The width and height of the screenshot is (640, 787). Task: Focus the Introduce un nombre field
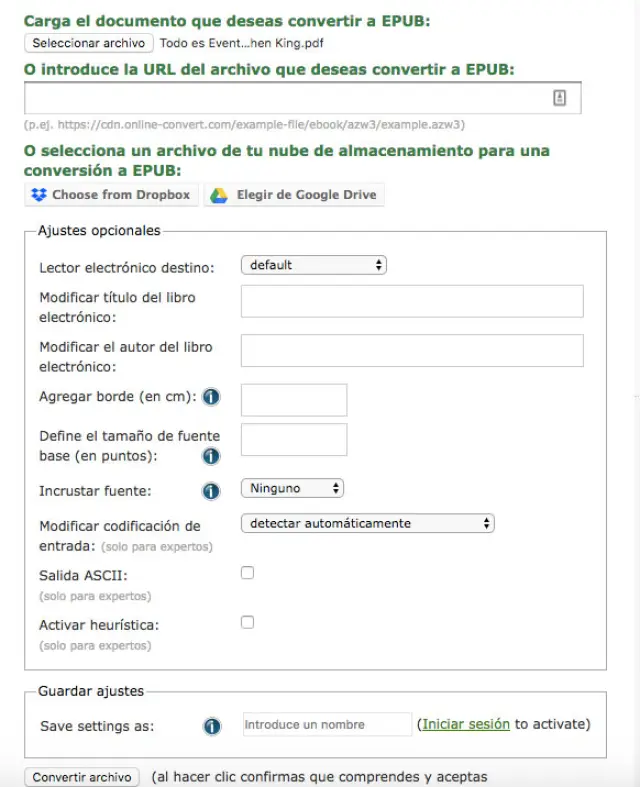click(x=327, y=725)
